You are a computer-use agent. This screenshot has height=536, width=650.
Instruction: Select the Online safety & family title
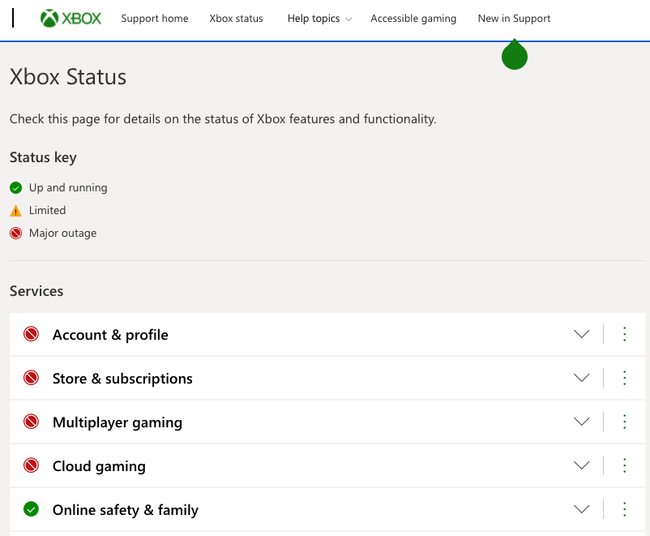pyautogui.click(x=125, y=510)
